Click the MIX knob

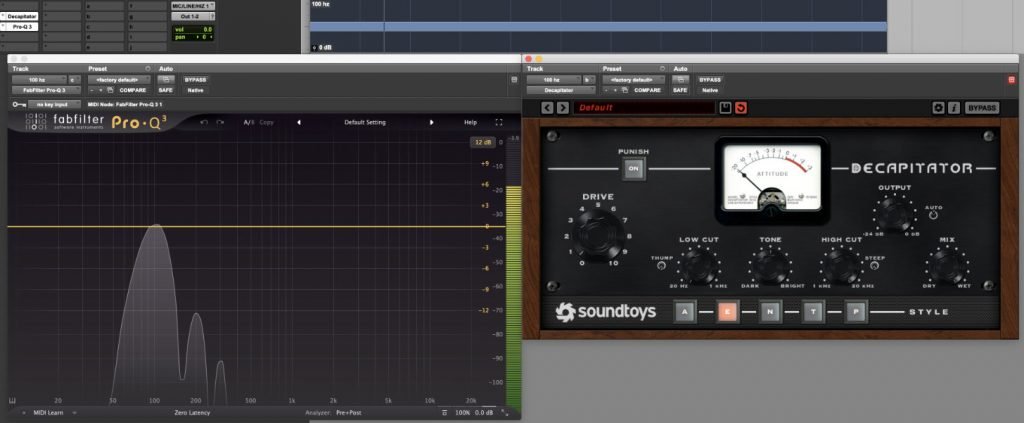[x=947, y=266]
